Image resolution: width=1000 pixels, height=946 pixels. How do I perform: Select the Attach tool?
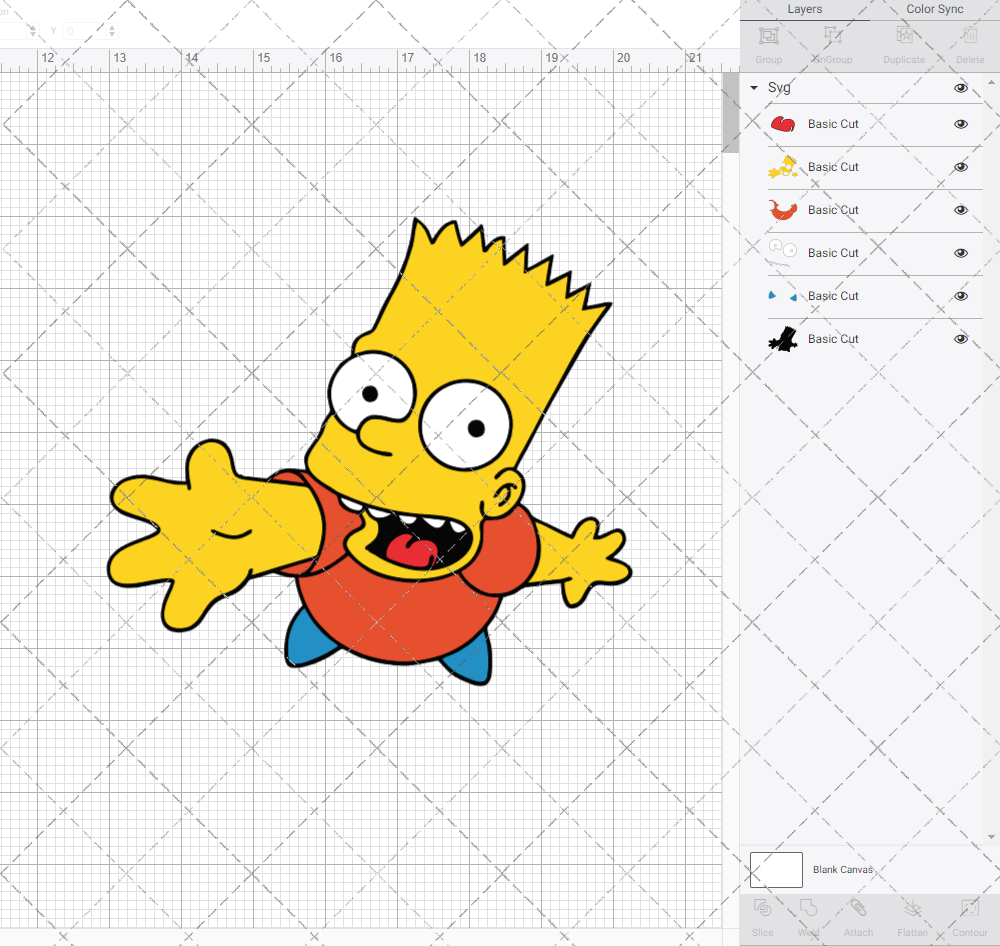pyautogui.click(x=858, y=908)
